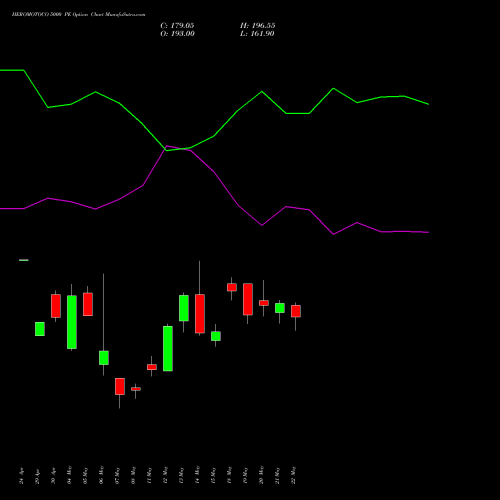Click the 22 May date label
This screenshot has width=500, height=500.
pos(294,475)
